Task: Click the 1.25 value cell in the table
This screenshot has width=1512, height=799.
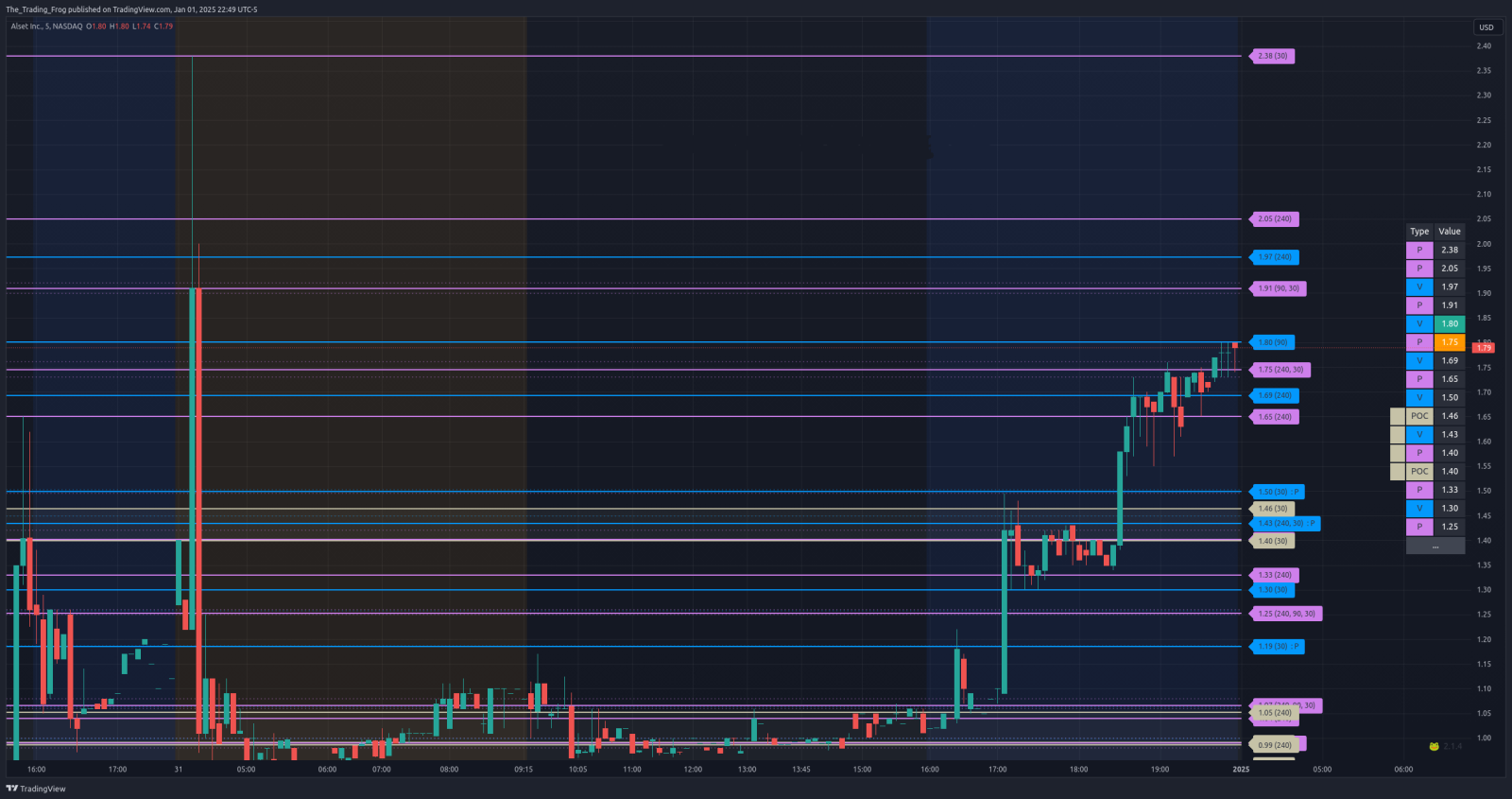Action: (x=1450, y=527)
